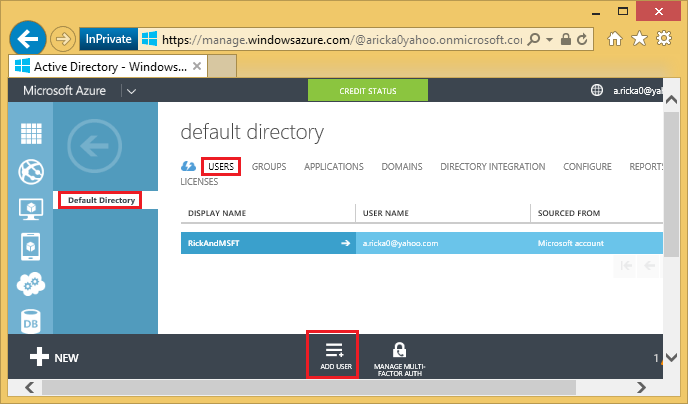Open Virtual Machines monitor icon in sidebar
This screenshot has height=404, width=688.
31,209
